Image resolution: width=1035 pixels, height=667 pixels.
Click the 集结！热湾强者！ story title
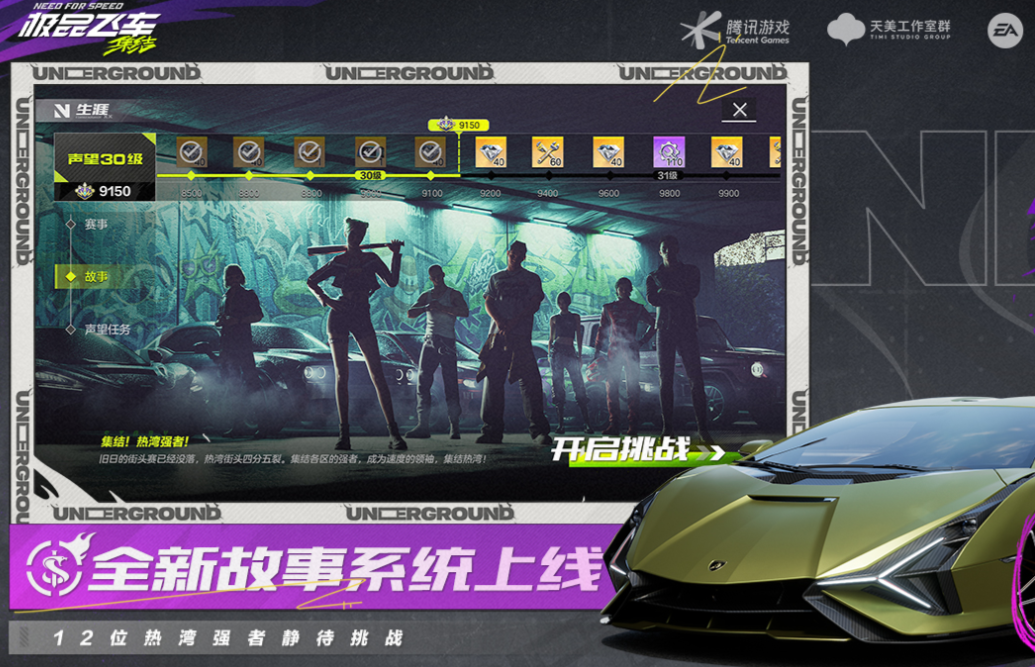(145, 441)
